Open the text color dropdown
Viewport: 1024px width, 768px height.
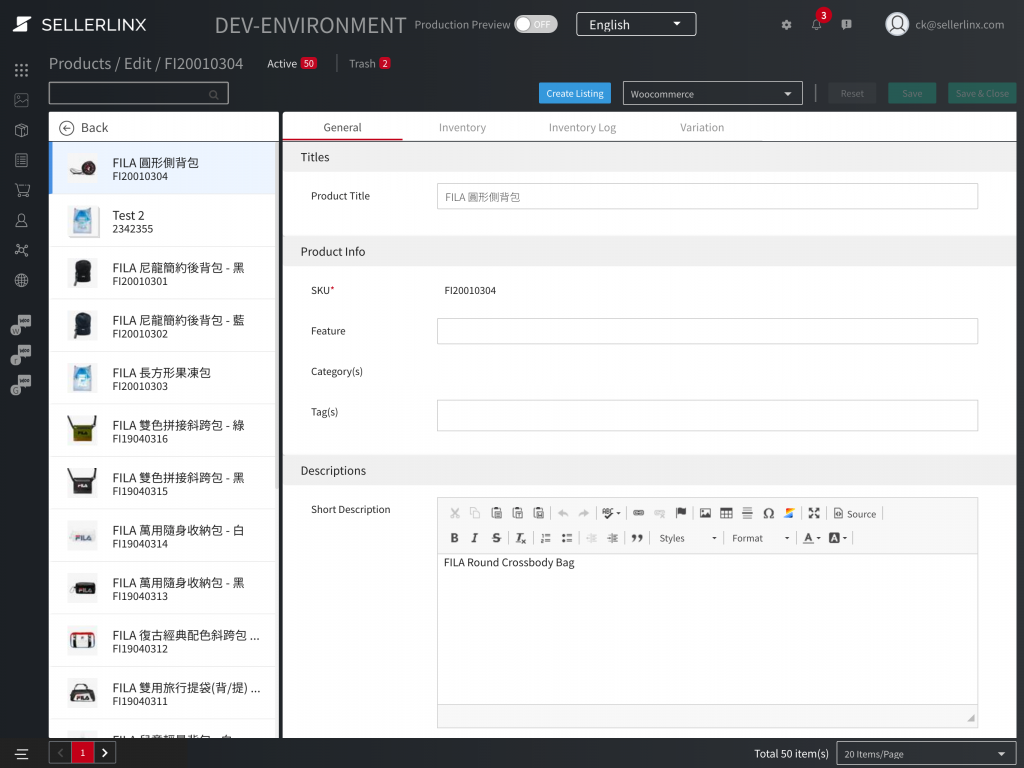[811, 538]
